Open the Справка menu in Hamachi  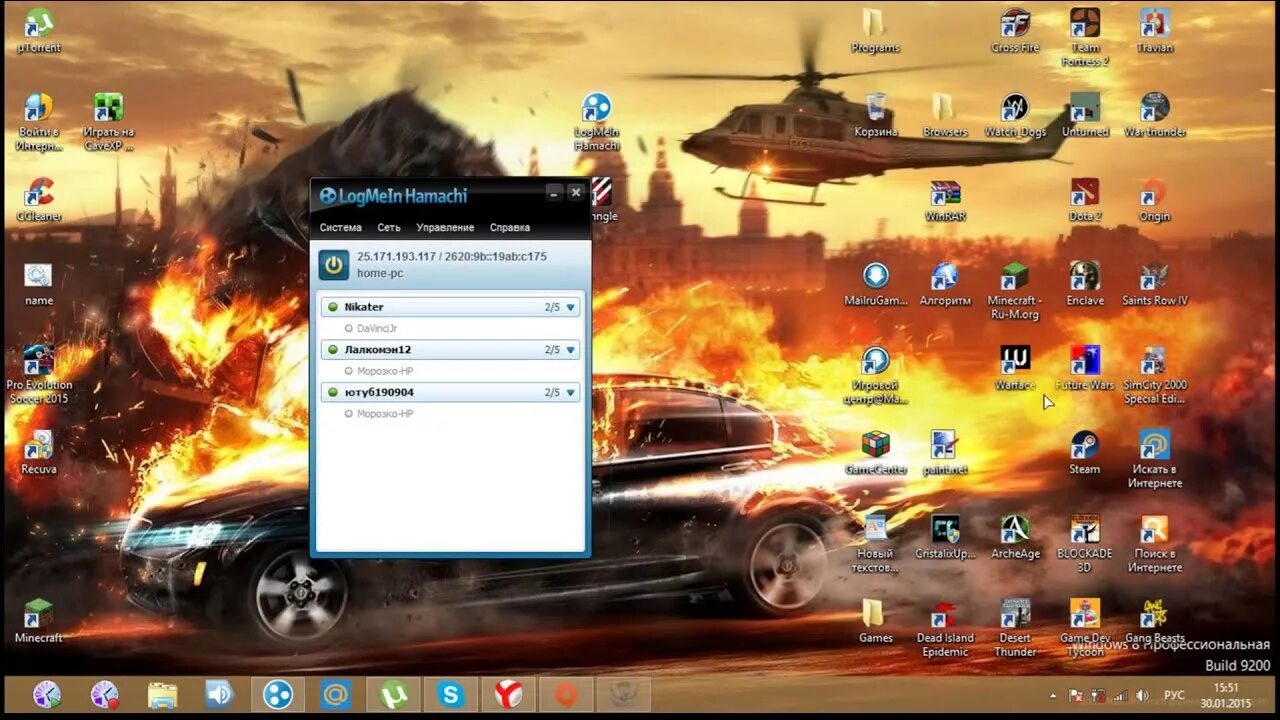tap(510, 228)
